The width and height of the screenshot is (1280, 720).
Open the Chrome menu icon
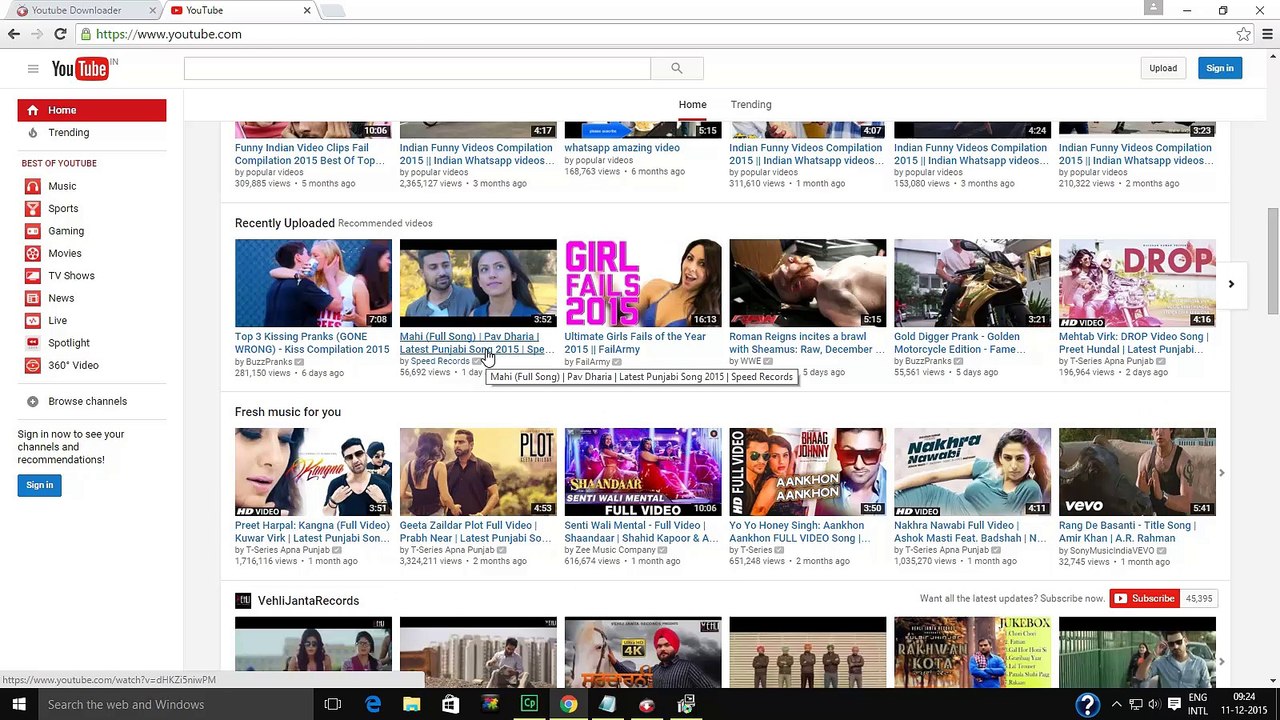pyautogui.click(x=1269, y=34)
